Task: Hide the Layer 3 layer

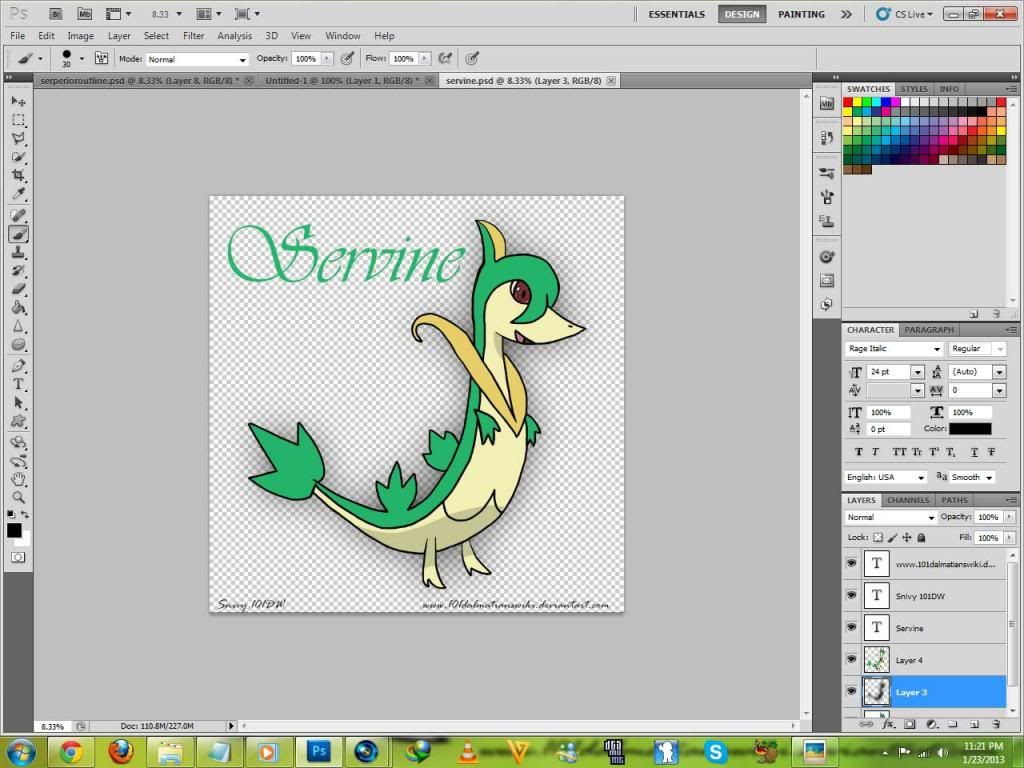Action: (851, 692)
